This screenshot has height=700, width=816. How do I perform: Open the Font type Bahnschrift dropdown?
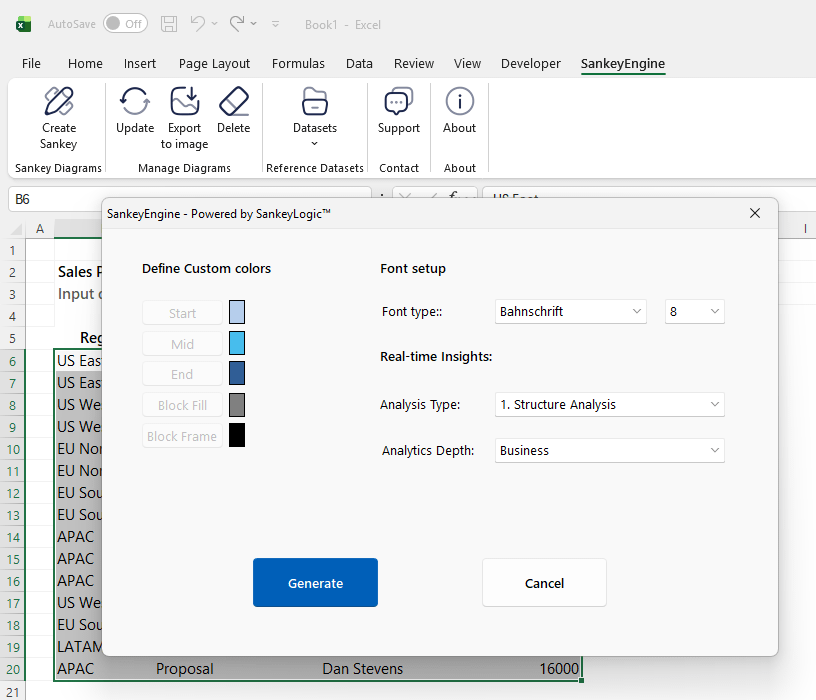coord(570,312)
